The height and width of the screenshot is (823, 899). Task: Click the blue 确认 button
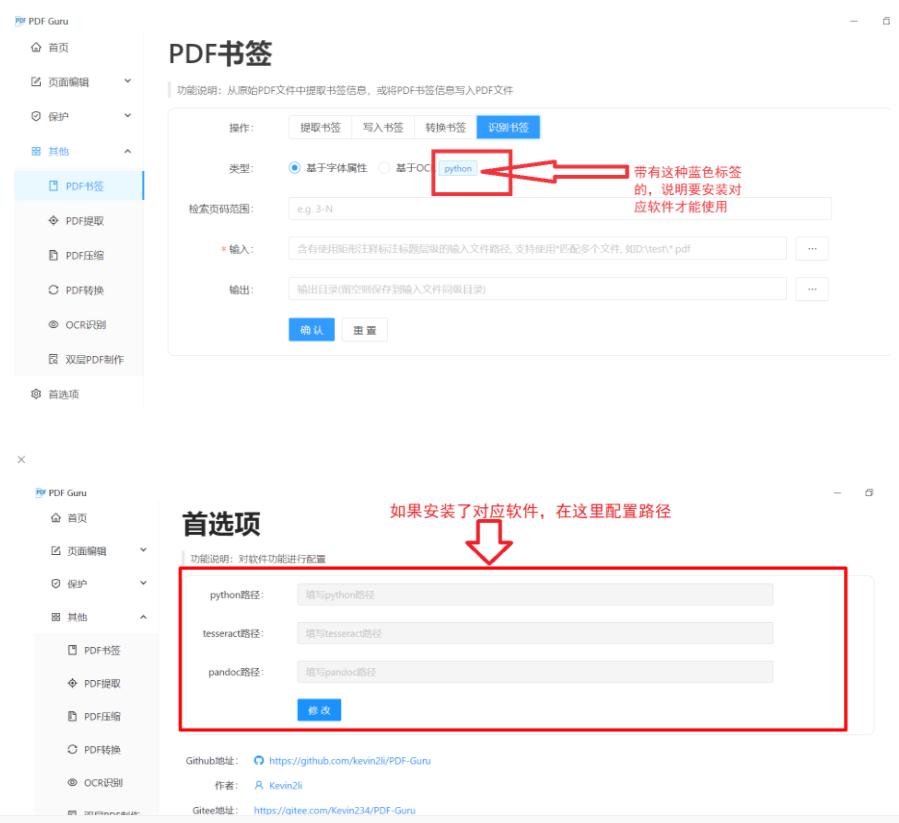pos(312,330)
